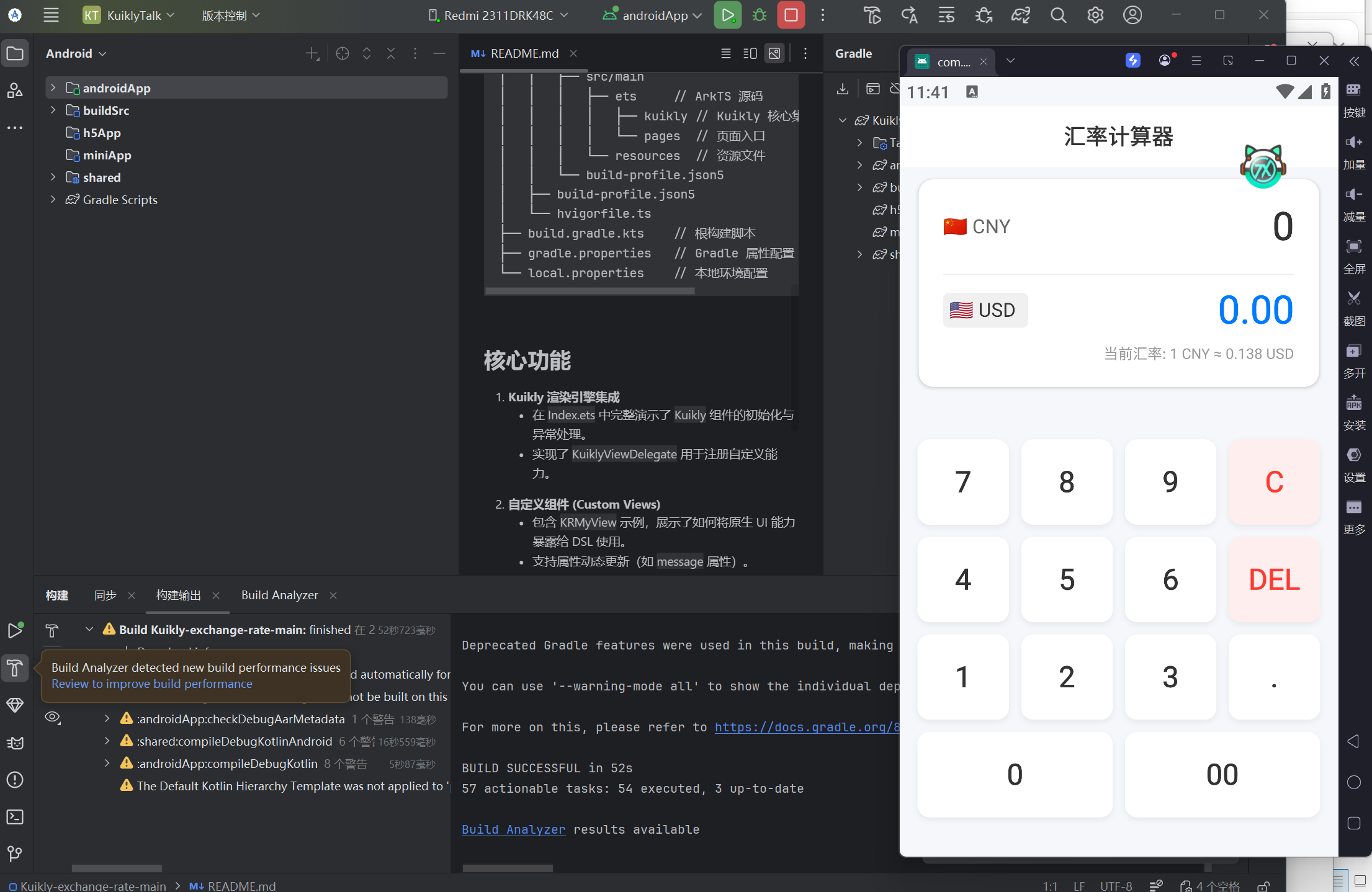The image size is (1372, 892).
Task: Open the Git branch tool window icon
Action: [x=15, y=854]
